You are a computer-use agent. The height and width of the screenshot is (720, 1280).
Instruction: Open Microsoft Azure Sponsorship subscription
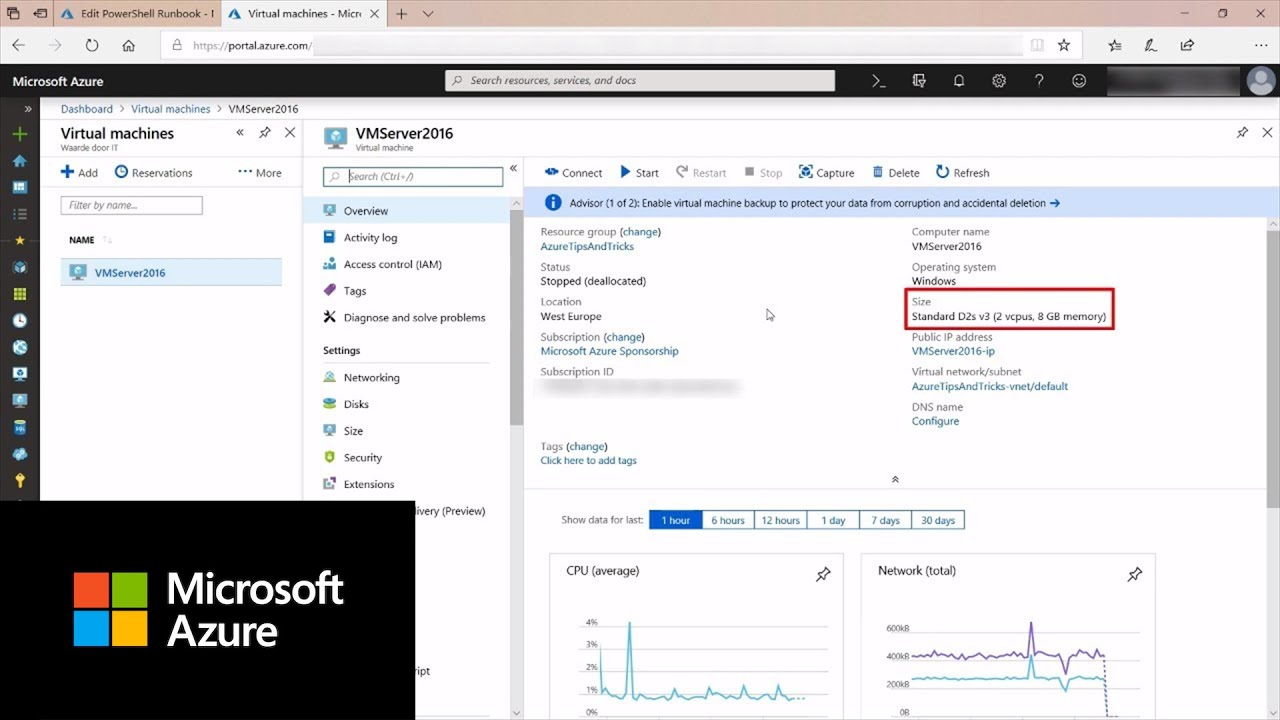click(609, 351)
